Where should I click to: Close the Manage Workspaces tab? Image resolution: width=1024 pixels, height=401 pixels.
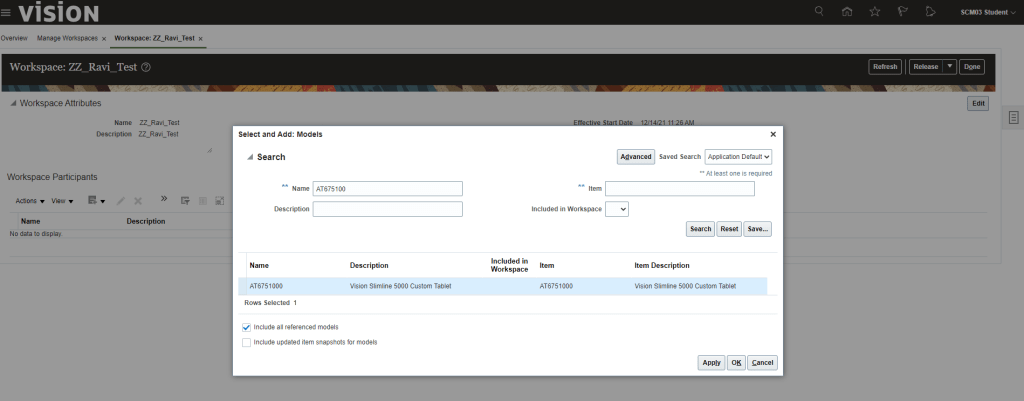[104, 38]
